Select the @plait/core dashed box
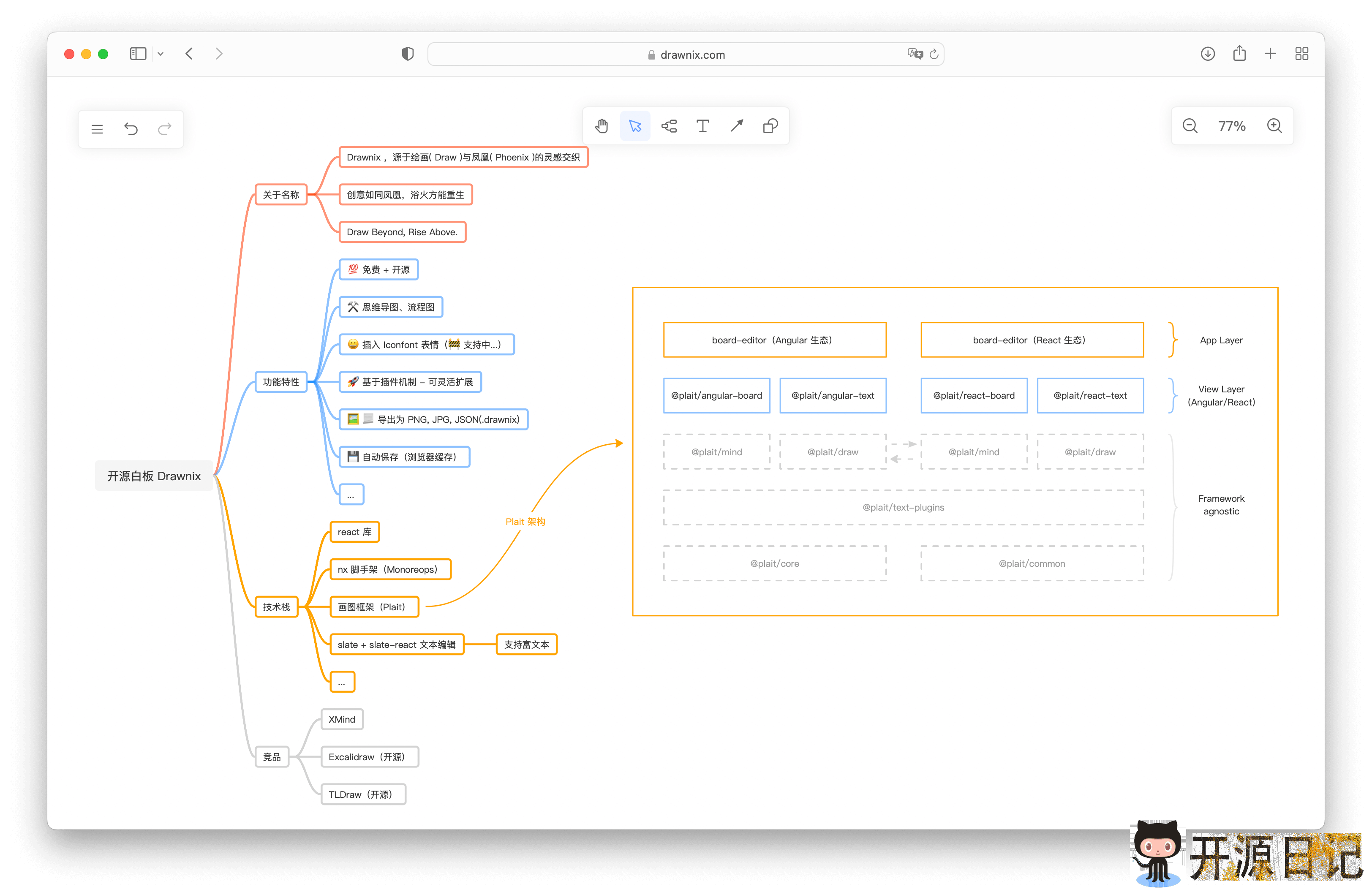 pos(774,563)
